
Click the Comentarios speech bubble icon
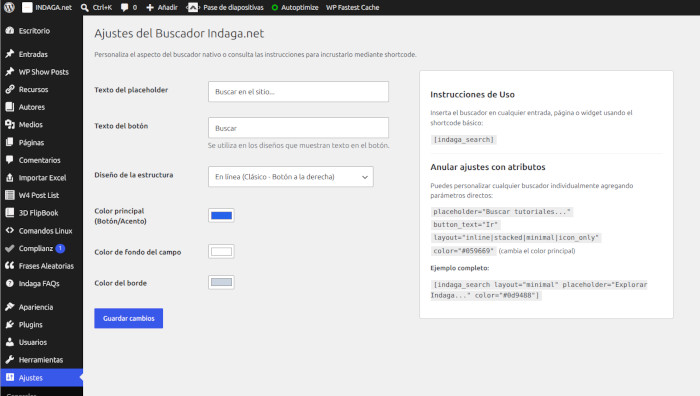[10, 160]
